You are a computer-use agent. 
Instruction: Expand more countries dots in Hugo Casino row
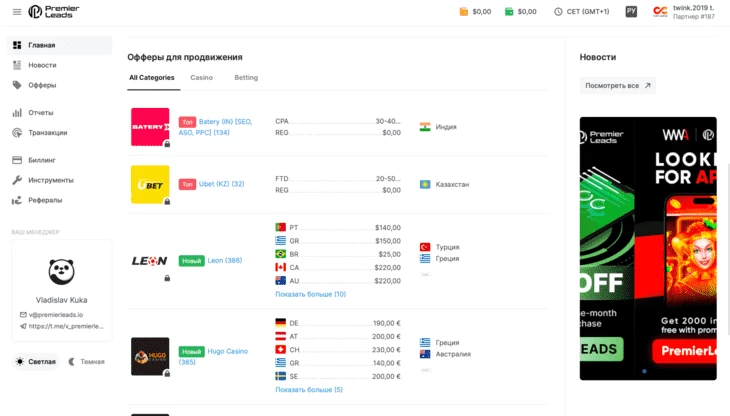425,370
